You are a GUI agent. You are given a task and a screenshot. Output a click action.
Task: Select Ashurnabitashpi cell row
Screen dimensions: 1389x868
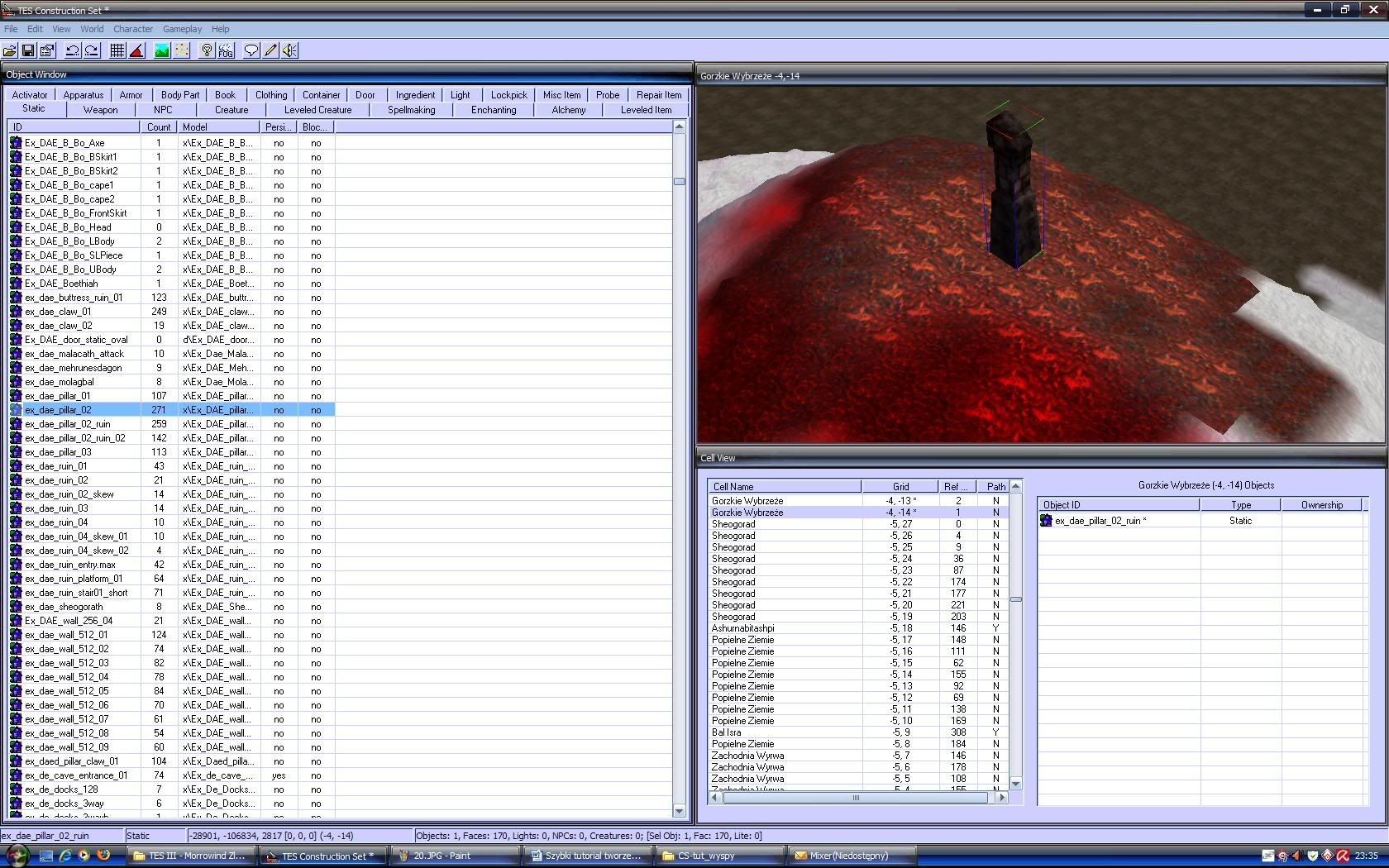point(858,628)
